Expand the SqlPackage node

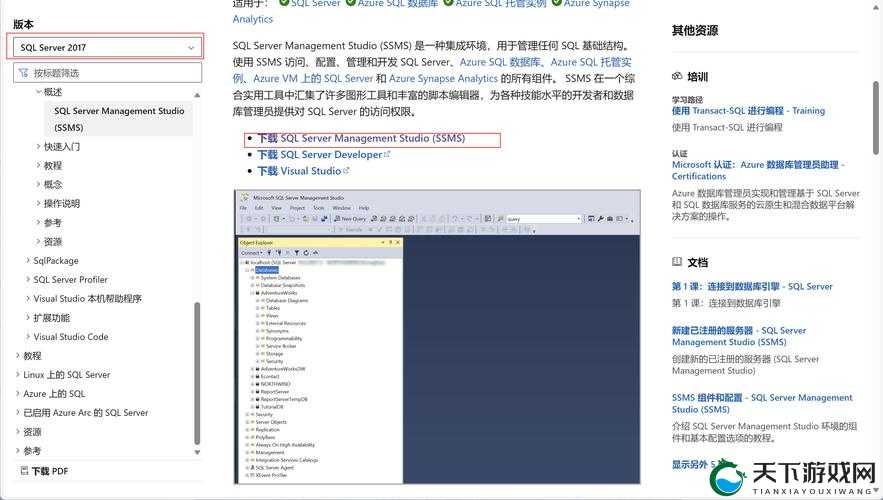click(28, 261)
